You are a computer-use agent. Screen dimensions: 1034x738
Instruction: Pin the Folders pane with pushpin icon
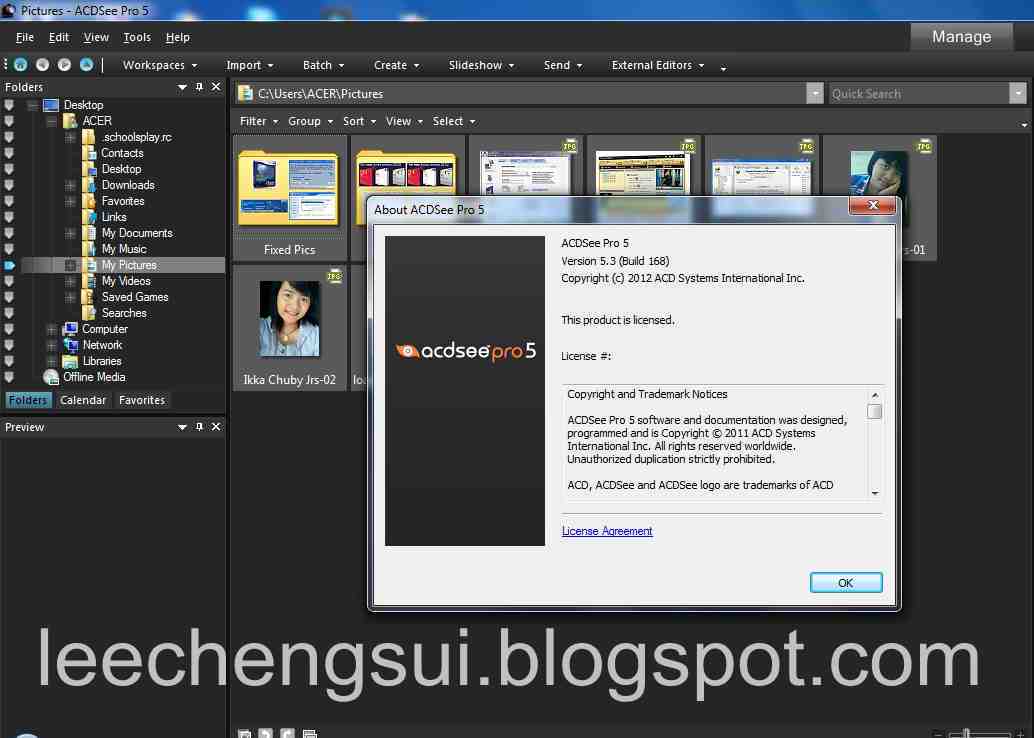point(199,87)
